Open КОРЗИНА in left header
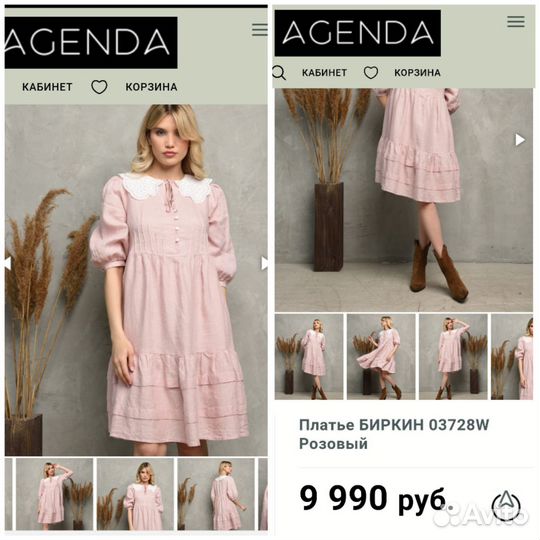The image size is (540, 540). click(x=151, y=87)
